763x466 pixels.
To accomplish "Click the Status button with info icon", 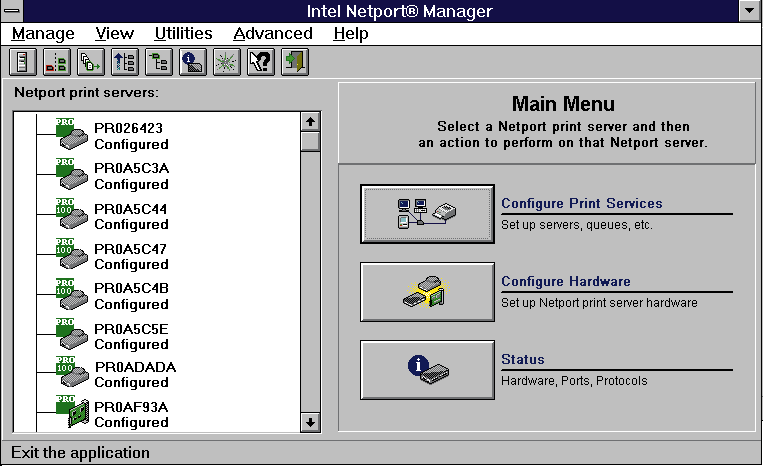I will (x=427, y=370).
